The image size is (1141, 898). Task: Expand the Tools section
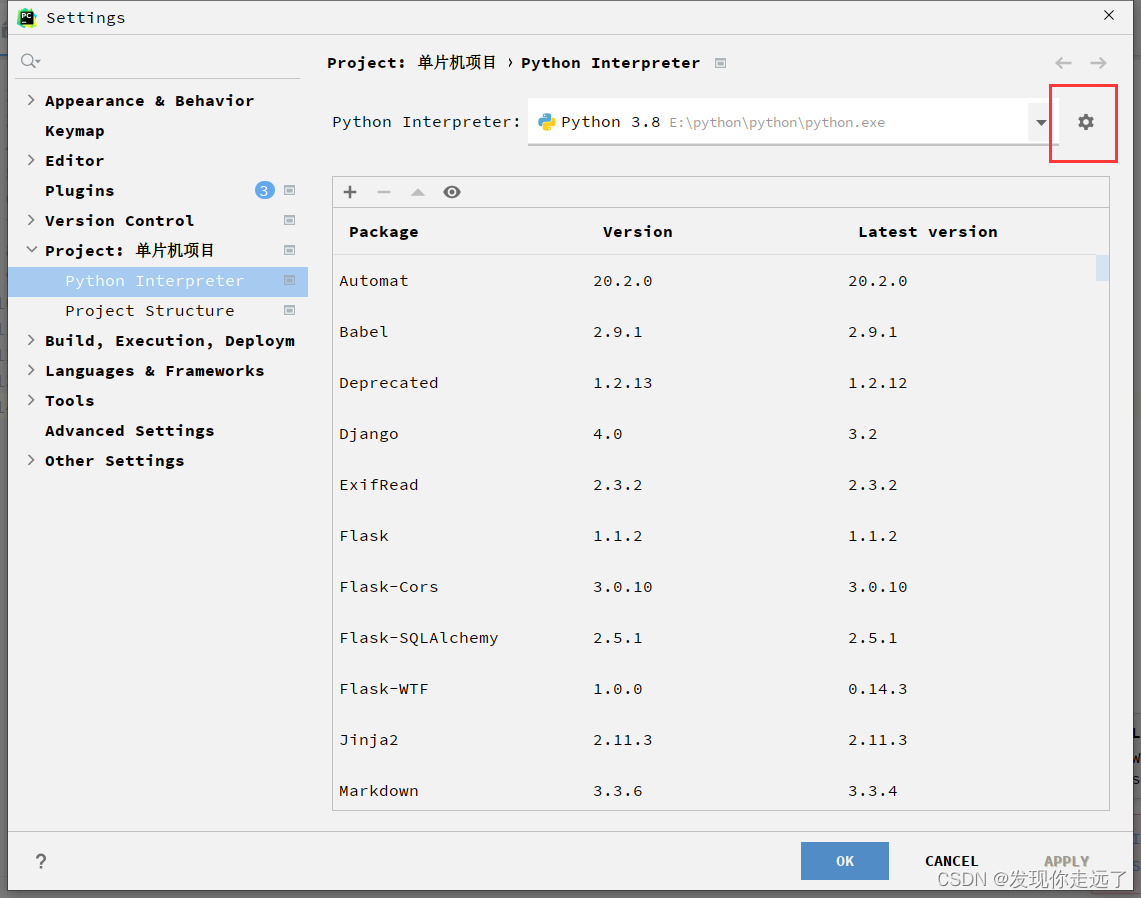click(31, 400)
